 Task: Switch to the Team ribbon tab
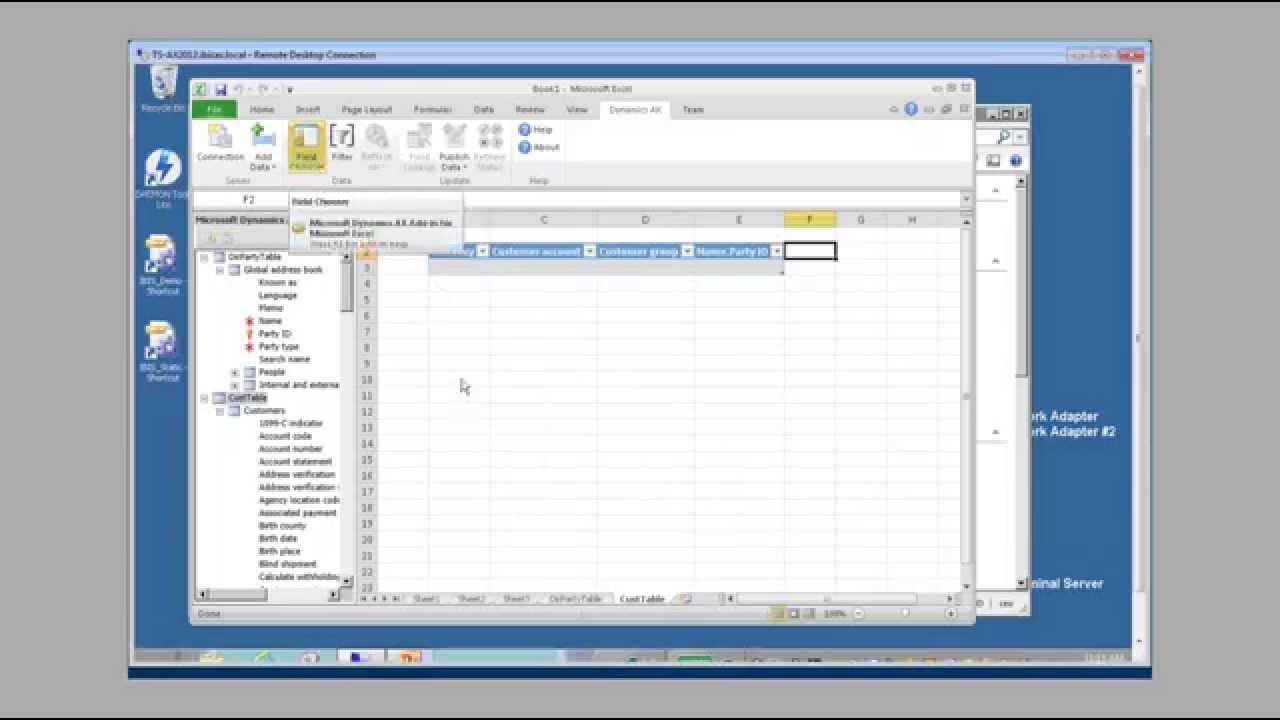693,109
